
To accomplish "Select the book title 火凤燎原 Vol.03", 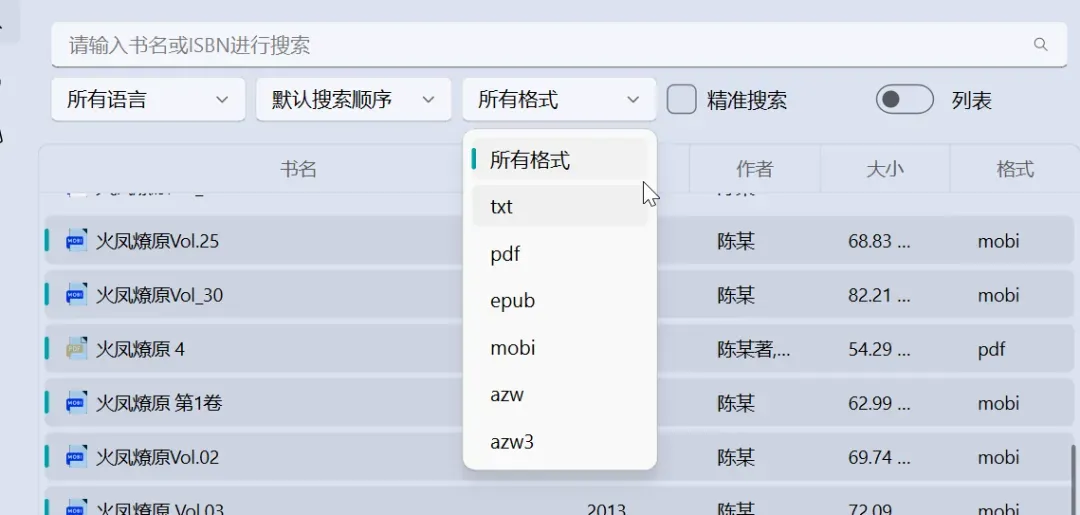I will point(160,509).
